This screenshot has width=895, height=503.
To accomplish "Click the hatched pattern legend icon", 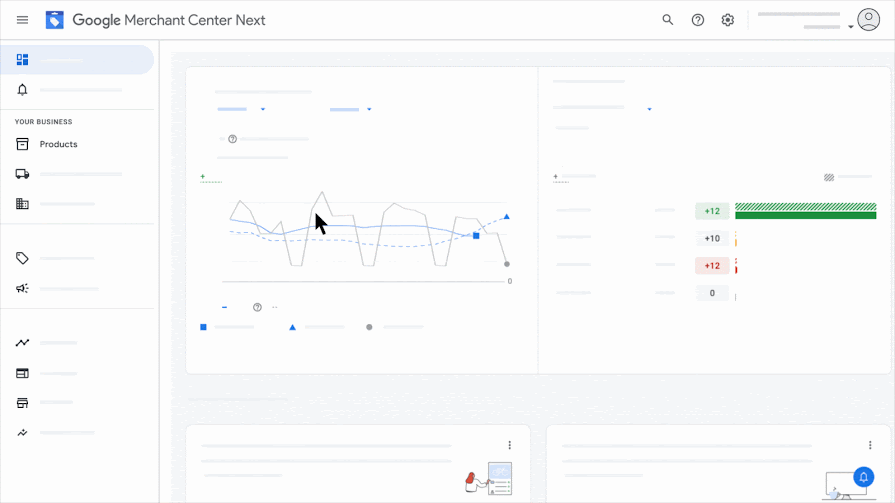I will (x=829, y=178).
